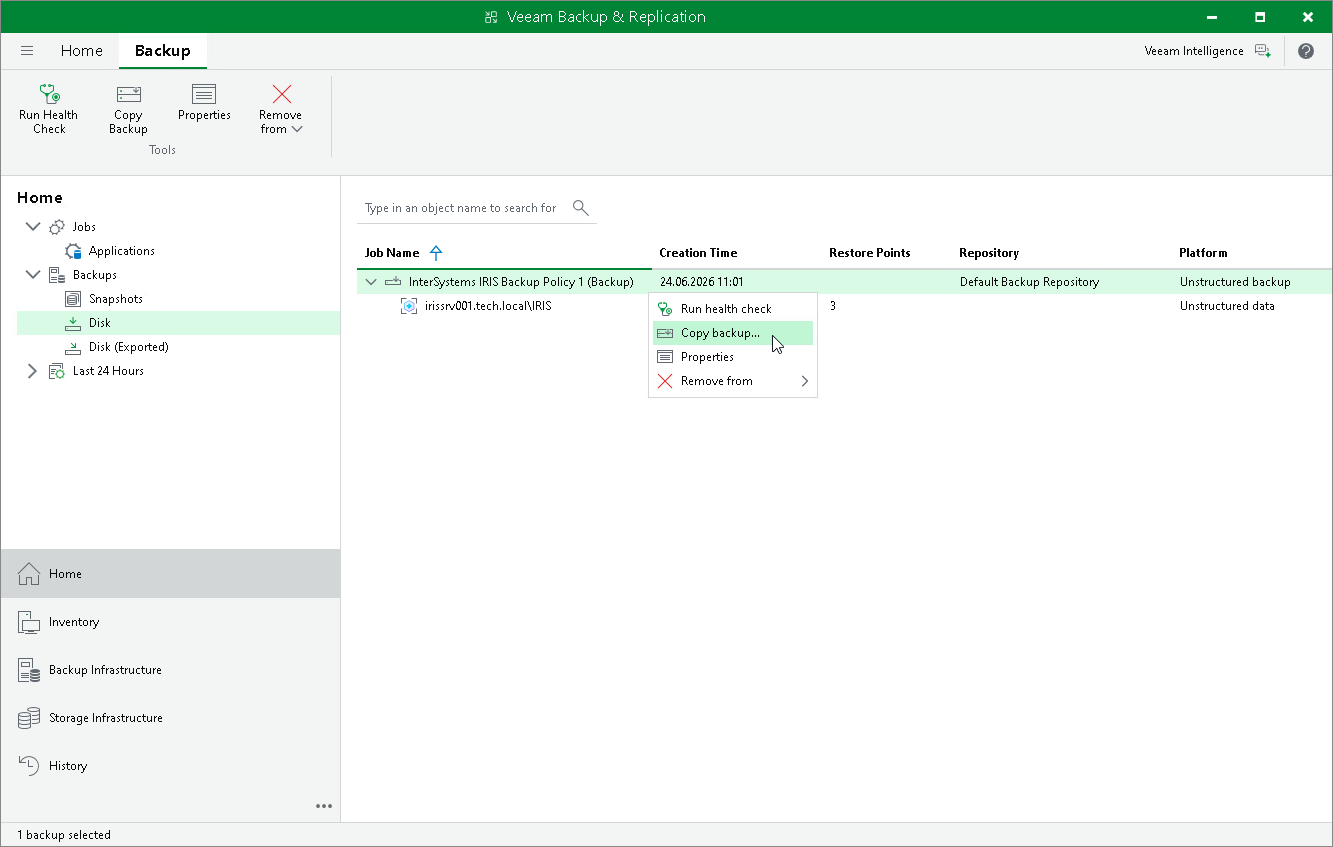Click the help question mark icon
This screenshot has width=1333, height=847.
(1306, 51)
